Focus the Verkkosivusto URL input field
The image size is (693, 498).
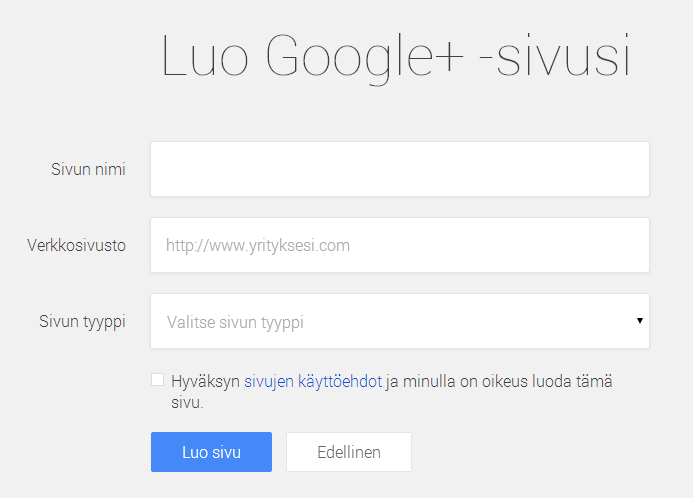pos(399,245)
